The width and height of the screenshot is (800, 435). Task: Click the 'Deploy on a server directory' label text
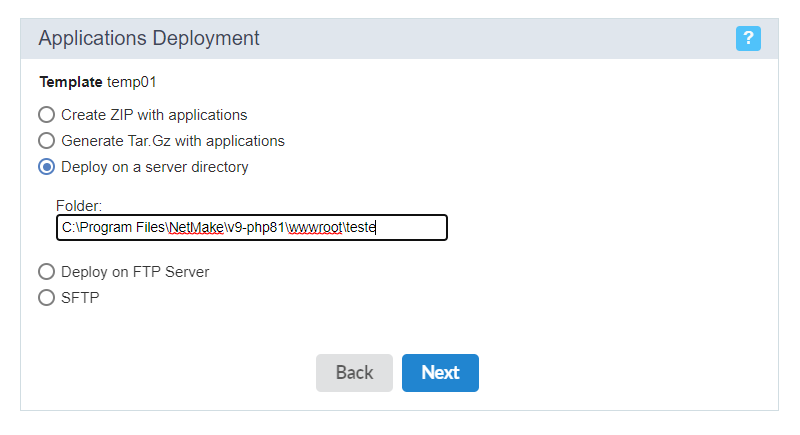click(155, 167)
